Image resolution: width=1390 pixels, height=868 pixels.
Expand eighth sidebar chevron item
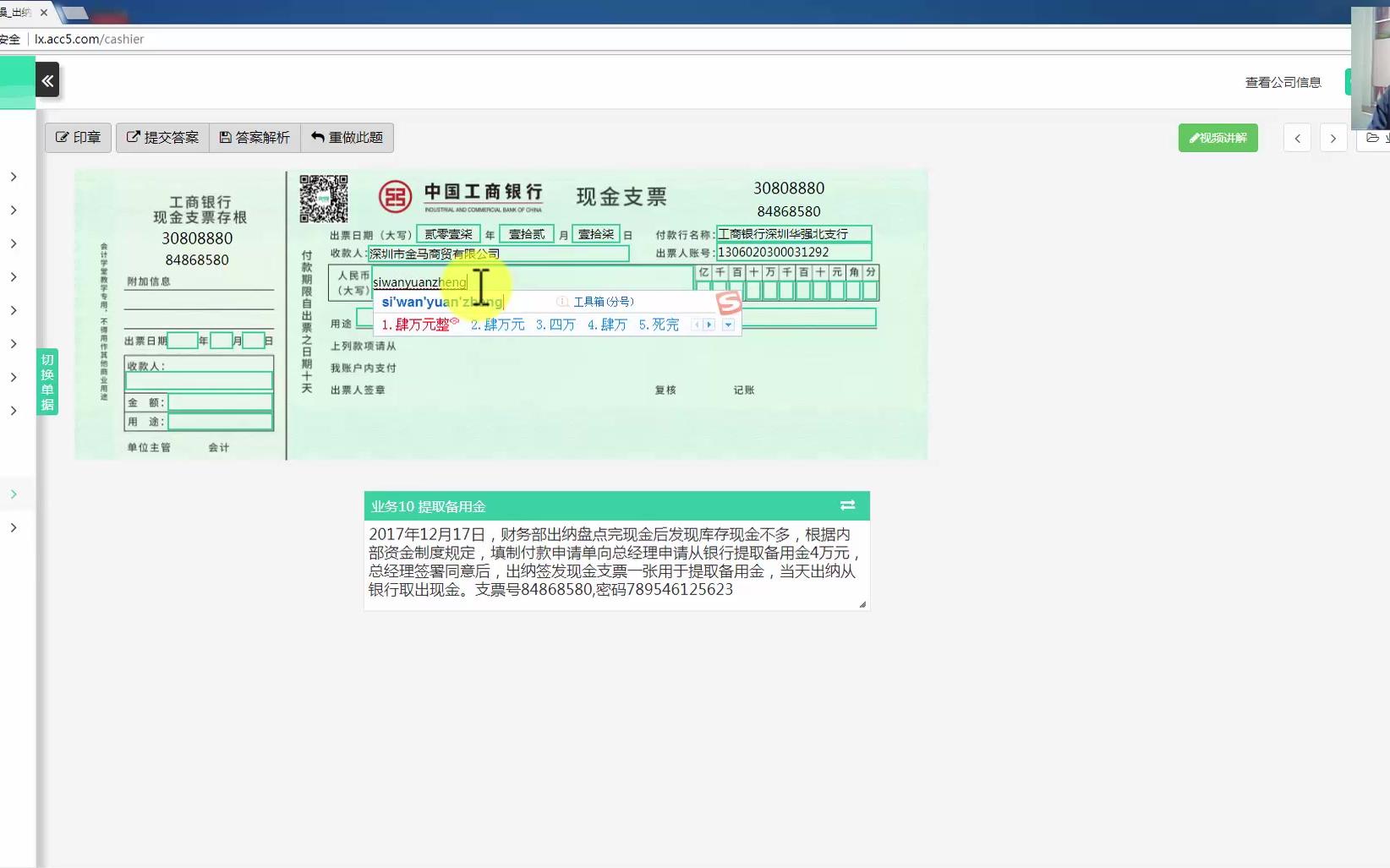(x=14, y=411)
